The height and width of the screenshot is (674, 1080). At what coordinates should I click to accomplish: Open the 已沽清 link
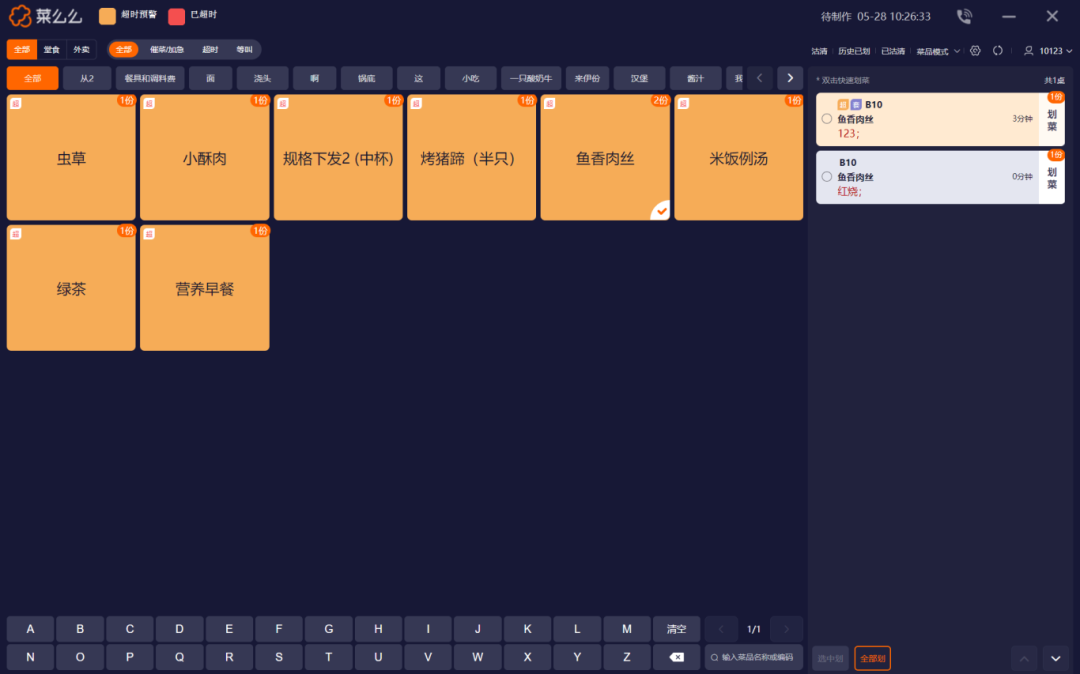[x=893, y=51]
